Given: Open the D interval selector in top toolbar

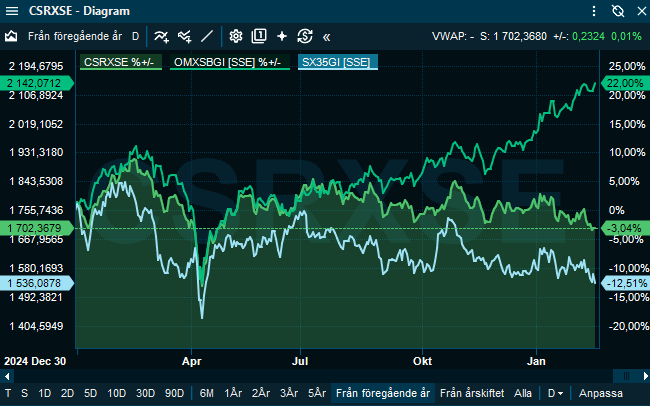Looking at the screenshot, I should pos(135,36).
